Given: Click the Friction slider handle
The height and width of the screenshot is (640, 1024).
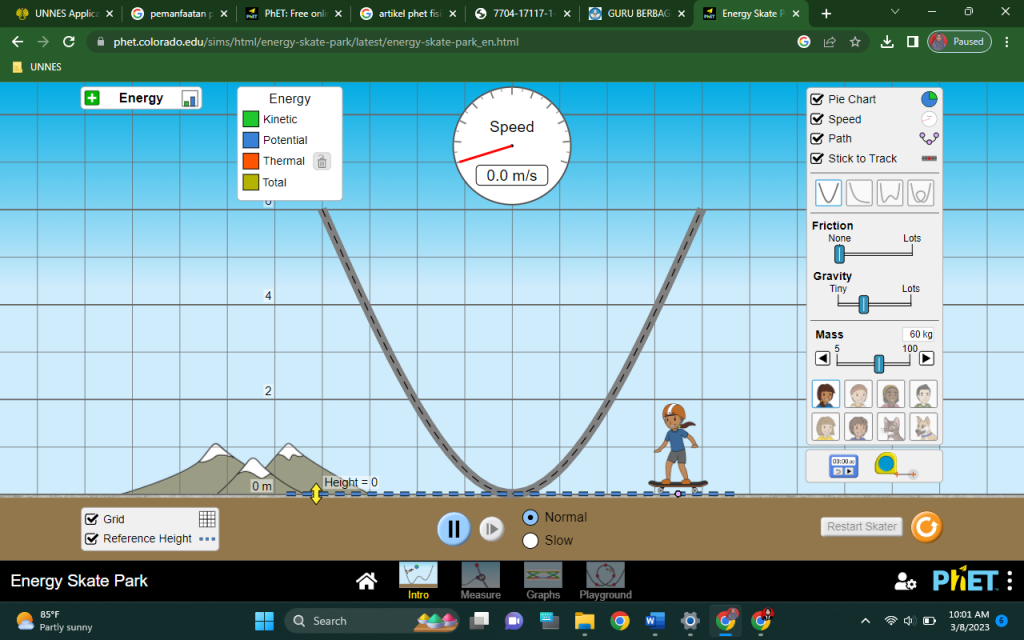Looking at the screenshot, I should 839,254.
